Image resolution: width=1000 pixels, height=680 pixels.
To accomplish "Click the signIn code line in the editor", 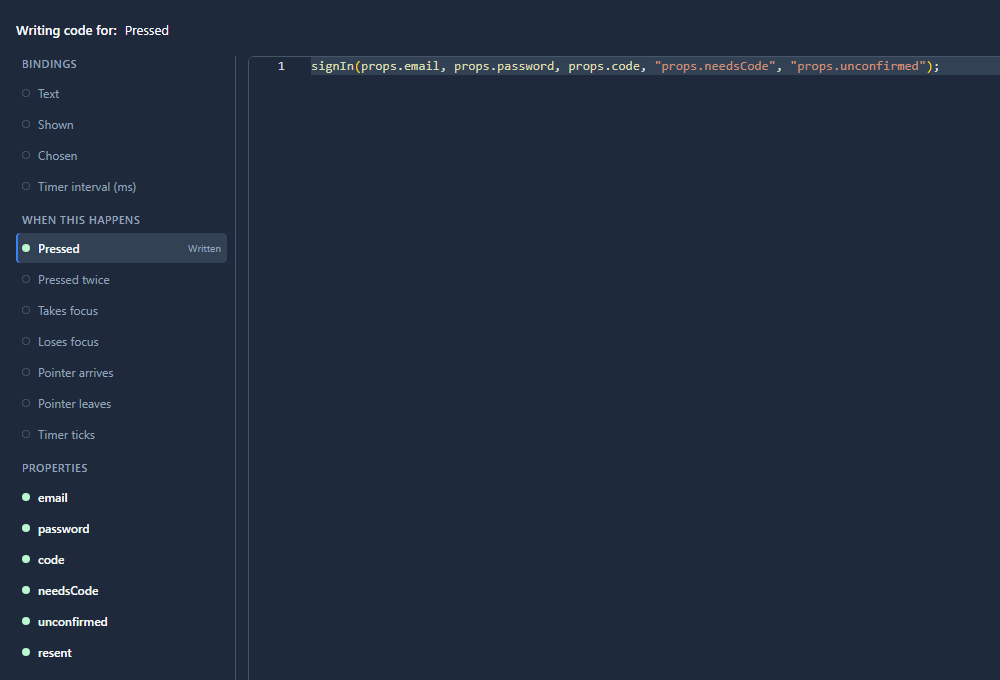I will [625, 66].
